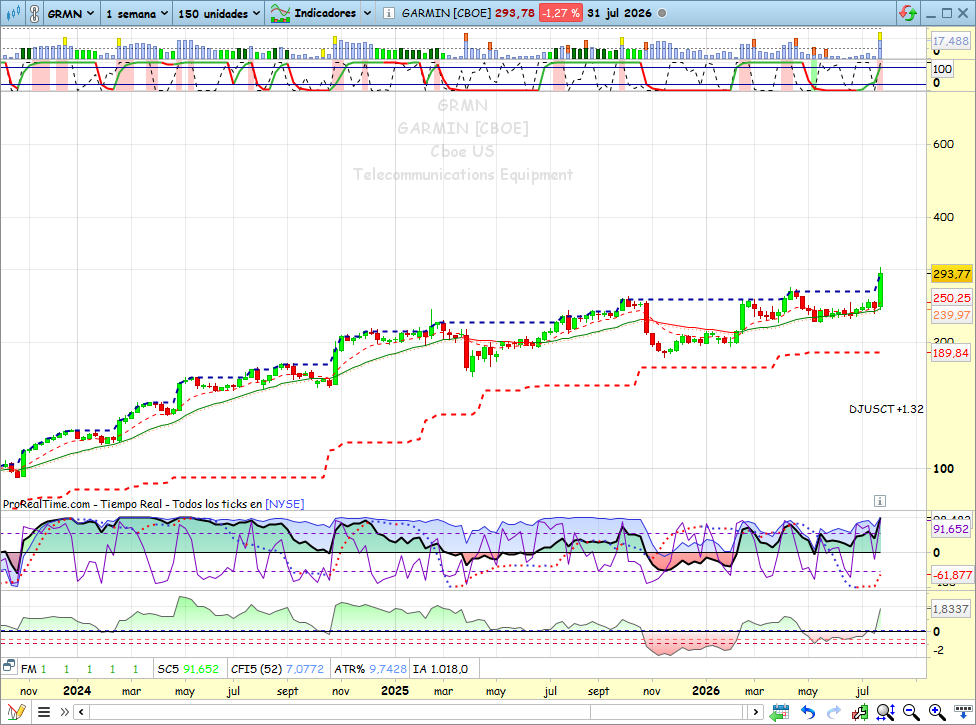Screen dimensions: 976x725
Task: Click the red 250,25 price label
Action: point(952,298)
